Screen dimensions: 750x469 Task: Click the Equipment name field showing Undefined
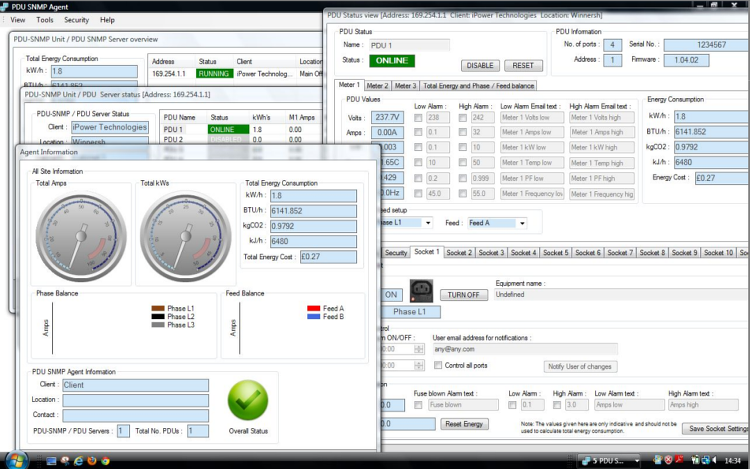[620, 294]
